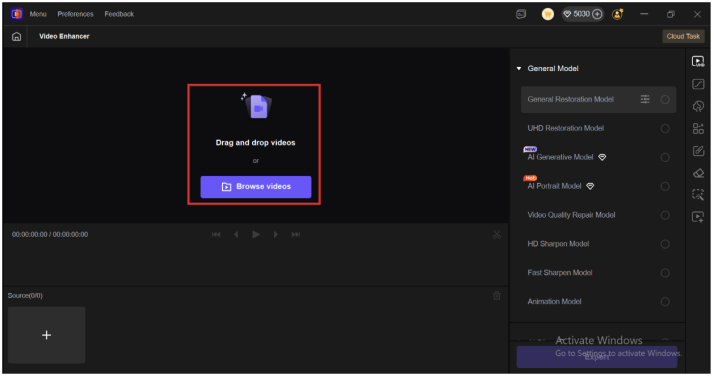
Task: Click the Animation Model label
Action: pos(554,301)
